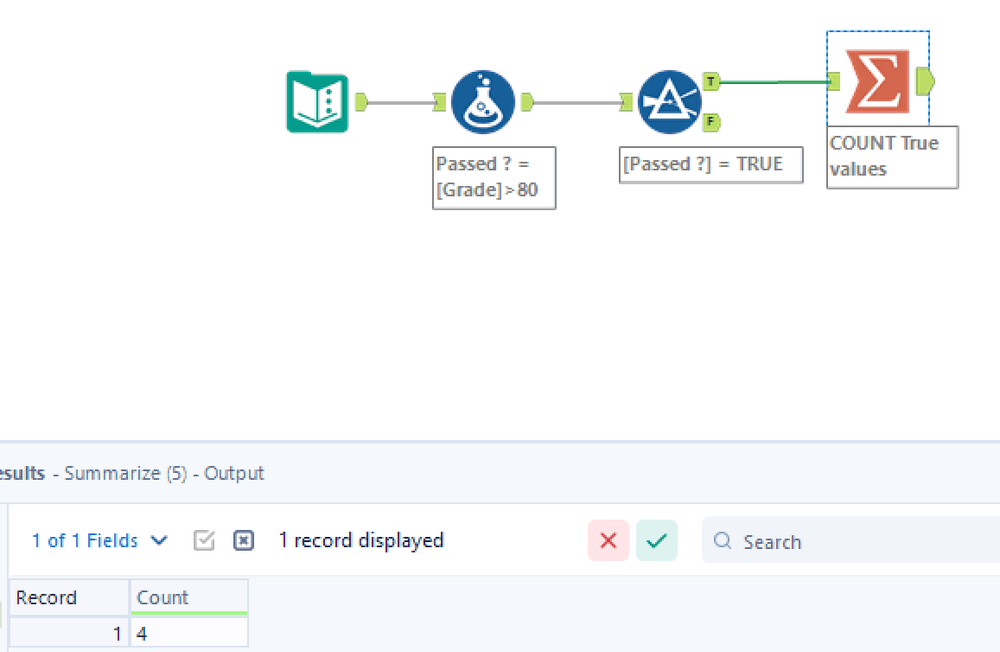This screenshot has width=1000, height=652.
Task: Select record row number 1
Action: (69, 633)
